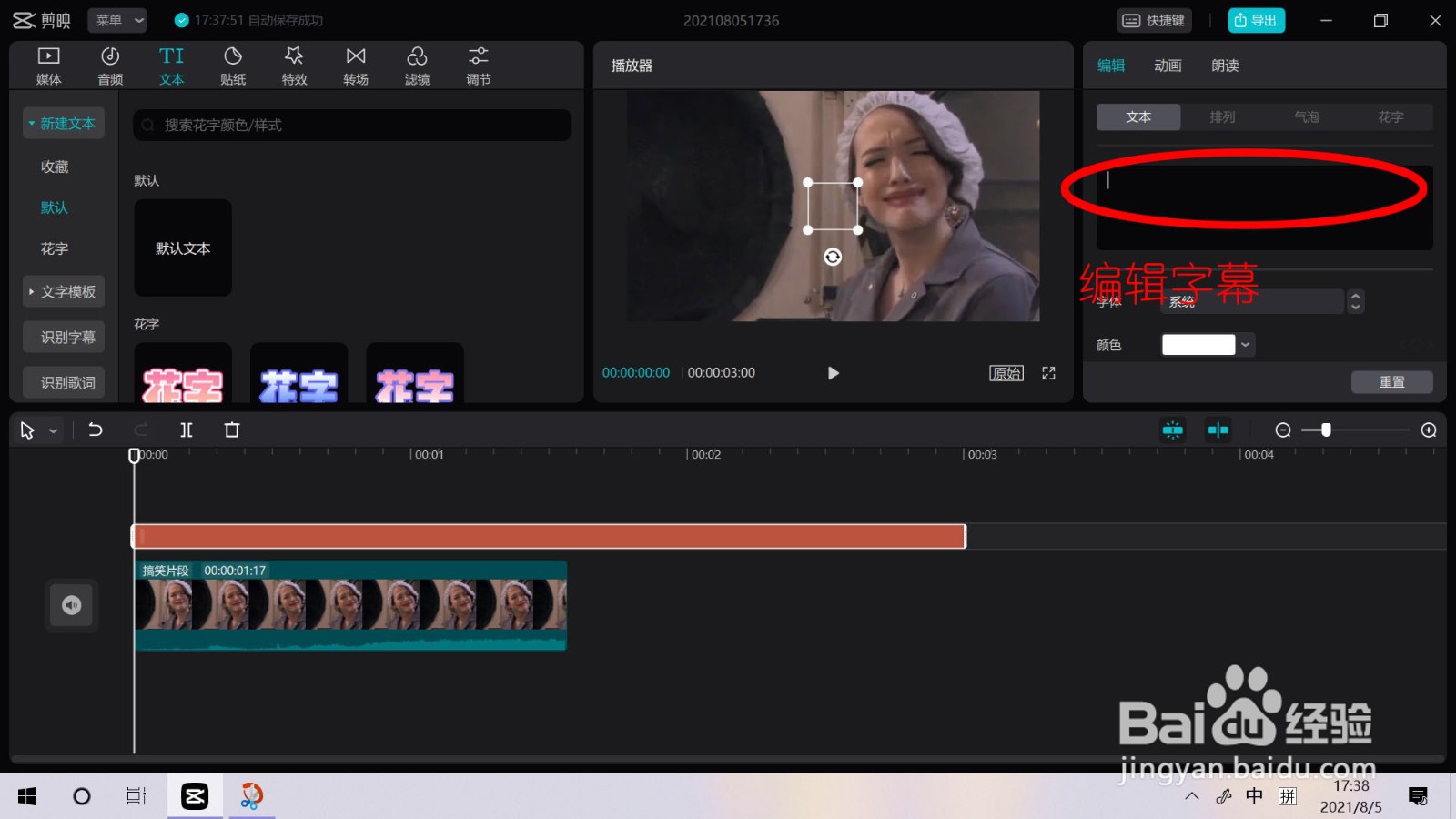Adjust the timeline zoom slider handle
Viewport: 1456px width, 819px height.
tap(1326, 430)
